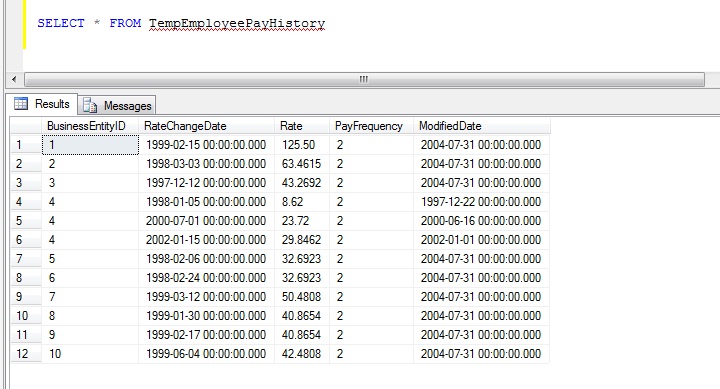Select the BusinessEntityID column header
Image resolution: width=720 pixels, height=389 pixels.
[x=90, y=126]
